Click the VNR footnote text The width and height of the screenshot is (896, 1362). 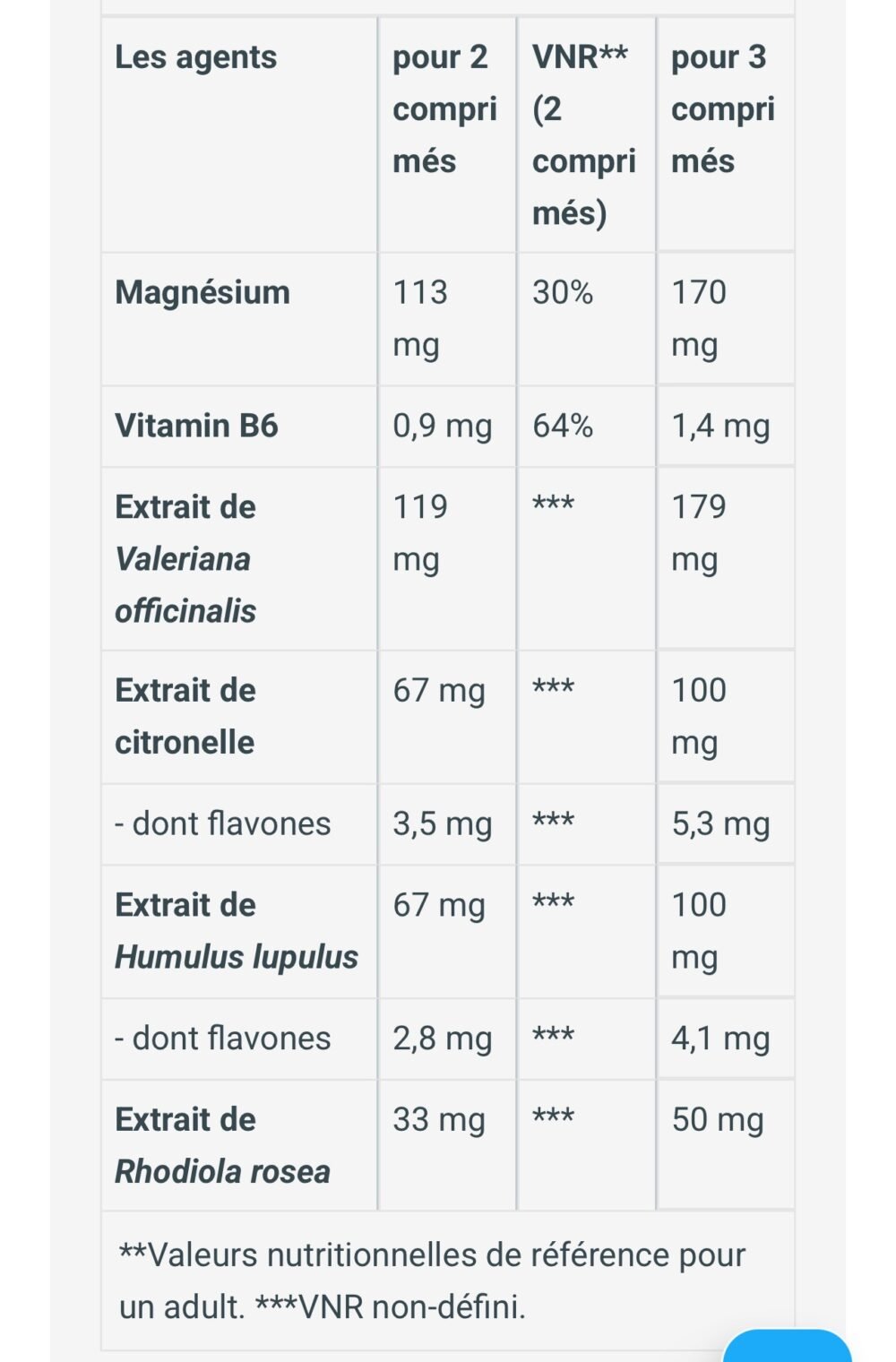pyautogui.click(x=432, y=1280)
